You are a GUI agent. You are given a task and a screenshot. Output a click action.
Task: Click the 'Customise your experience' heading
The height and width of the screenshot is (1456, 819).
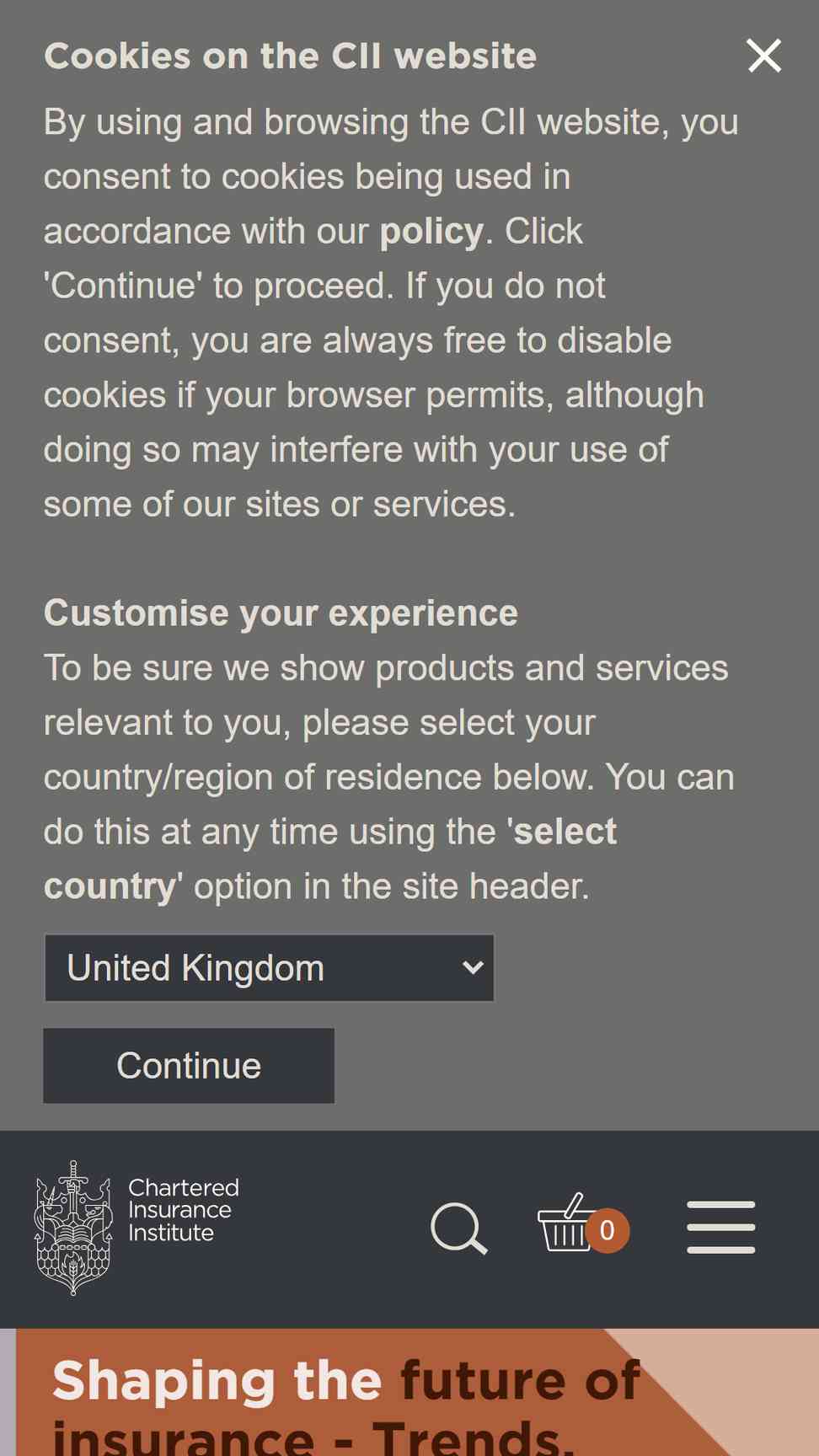click(281, 613)
